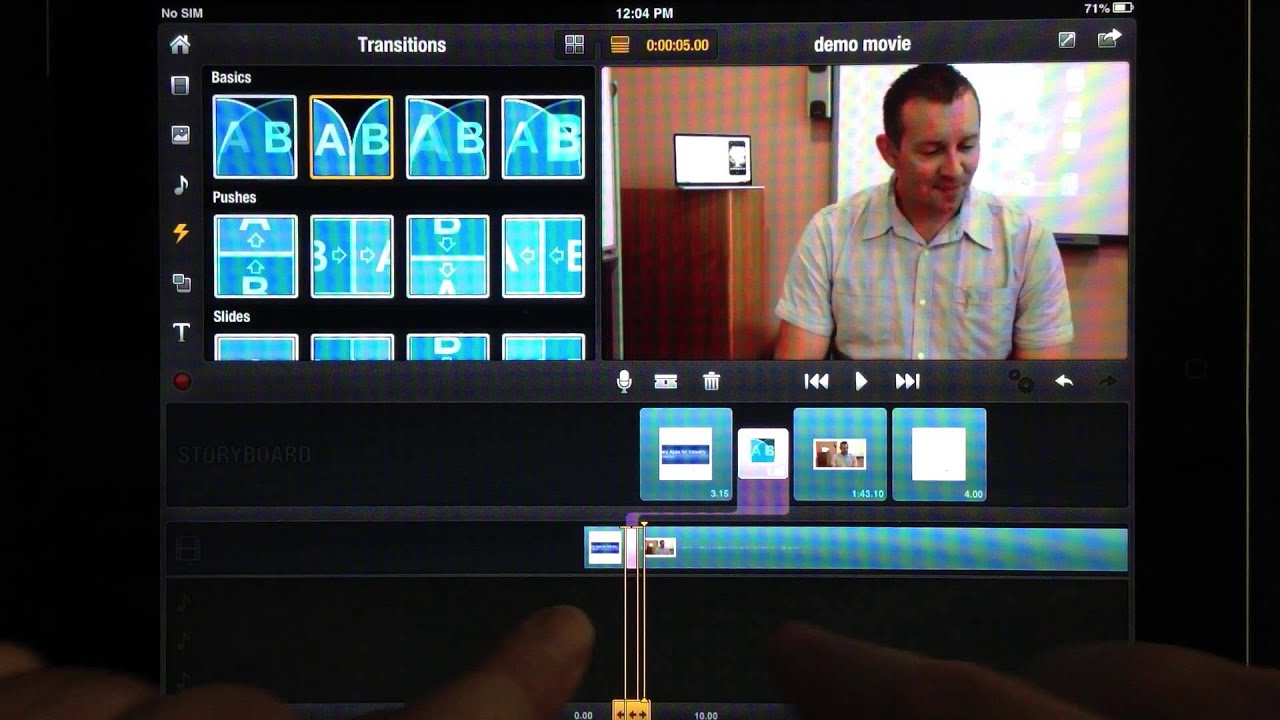1280x720 pixels.
Task: Redo action with right arrow
Action: tap(1107, 381)
